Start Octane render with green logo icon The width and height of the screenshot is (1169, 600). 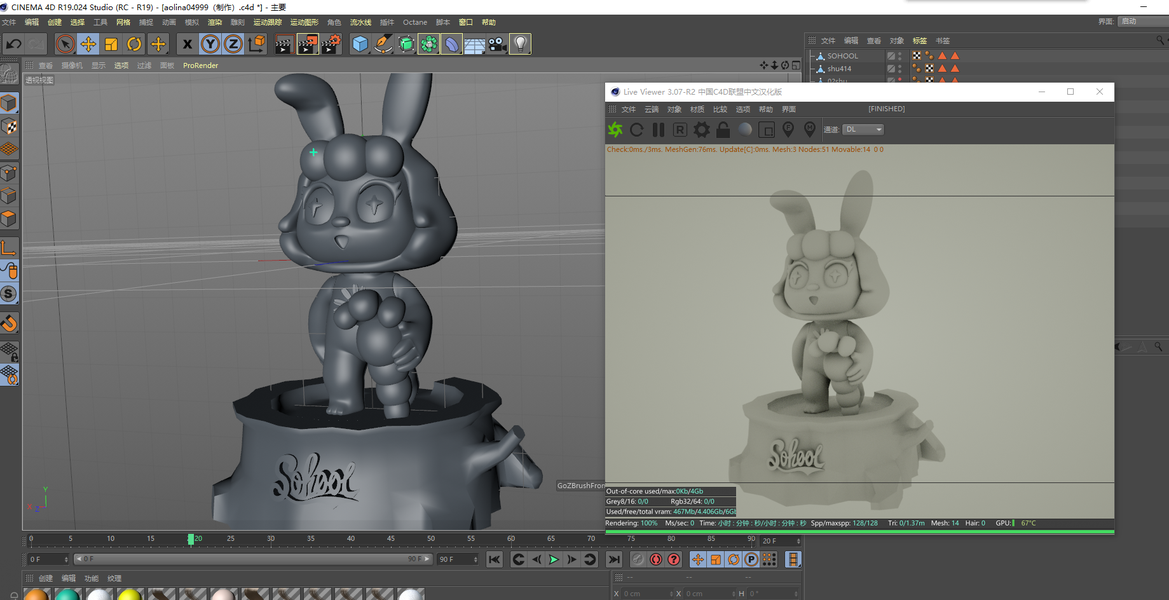[615, 130]
